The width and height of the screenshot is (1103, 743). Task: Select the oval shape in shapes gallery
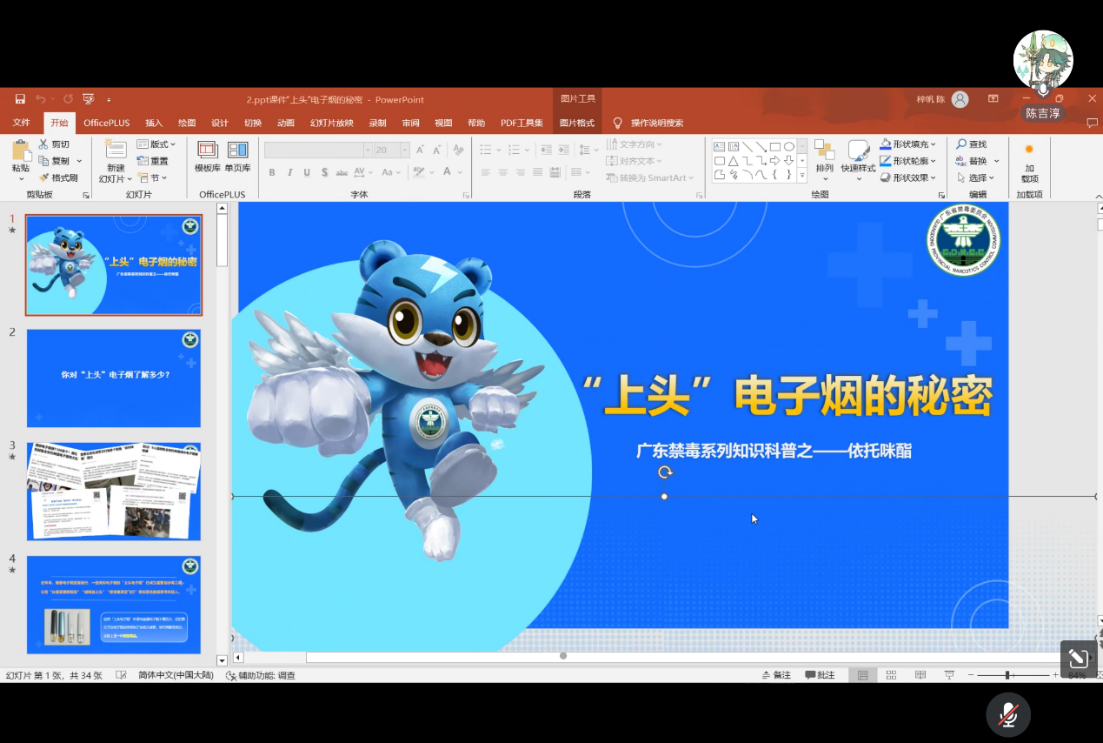[789, 147]
